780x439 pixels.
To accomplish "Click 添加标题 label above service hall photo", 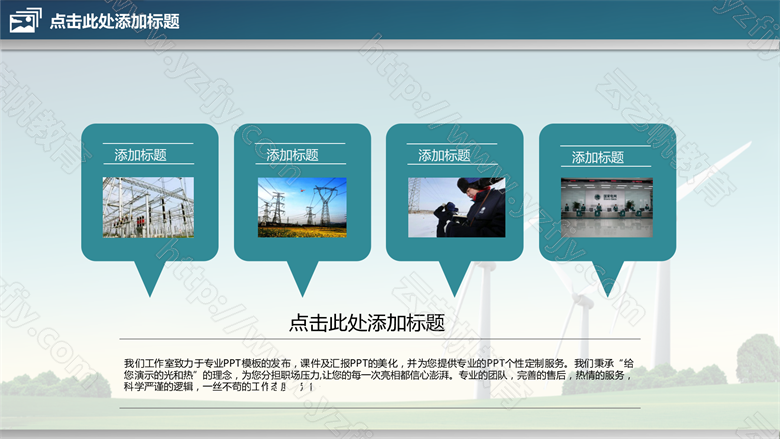I will (597, 158).
